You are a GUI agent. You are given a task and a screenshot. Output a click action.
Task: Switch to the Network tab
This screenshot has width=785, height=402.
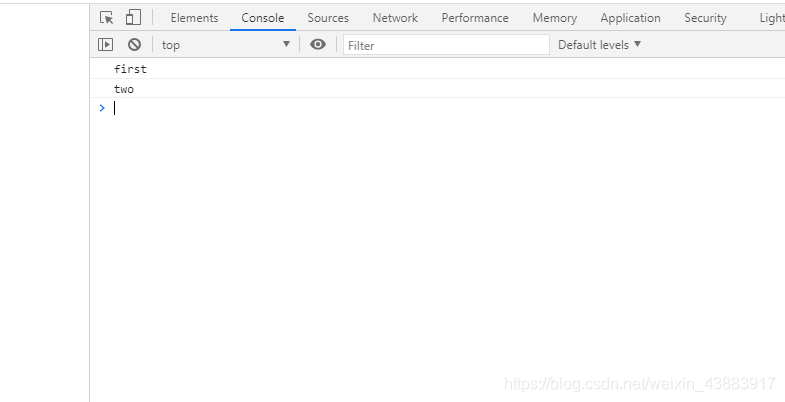[x=395, y=18]
